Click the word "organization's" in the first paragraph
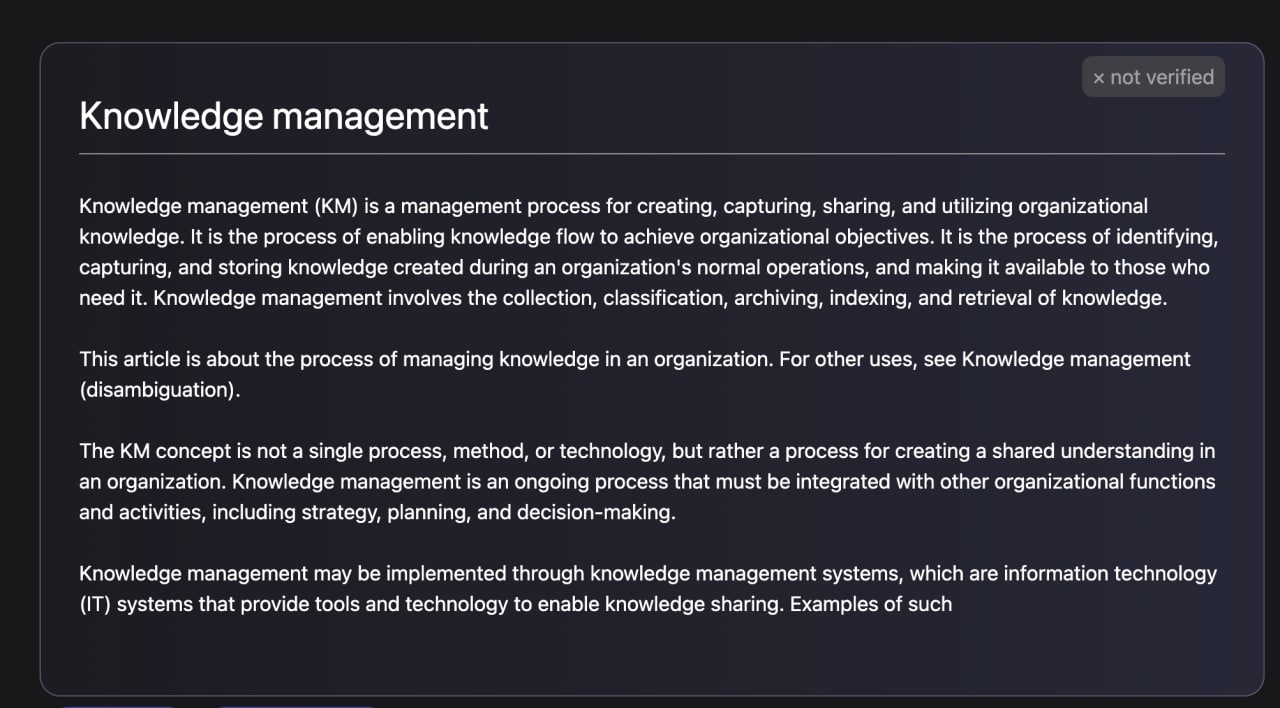 click(x=611, y=267)
